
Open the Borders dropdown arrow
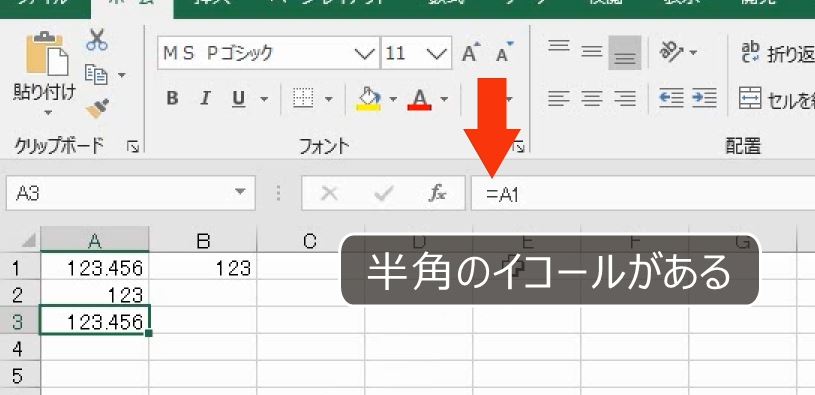(328, 99)
